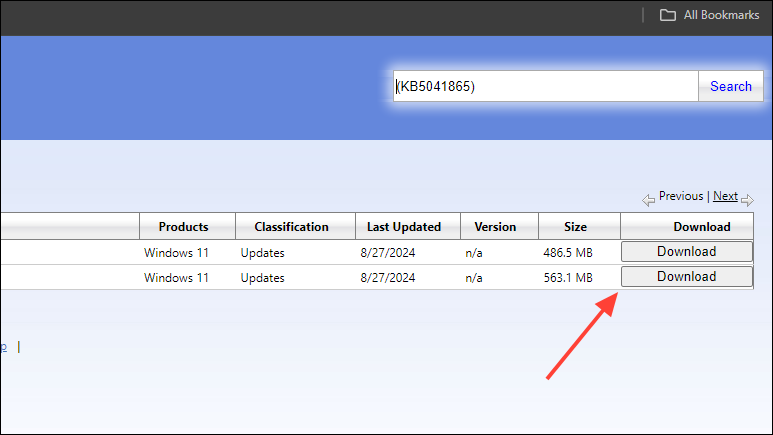Click Updates in the 563.1 MB row

pos(262,278)
